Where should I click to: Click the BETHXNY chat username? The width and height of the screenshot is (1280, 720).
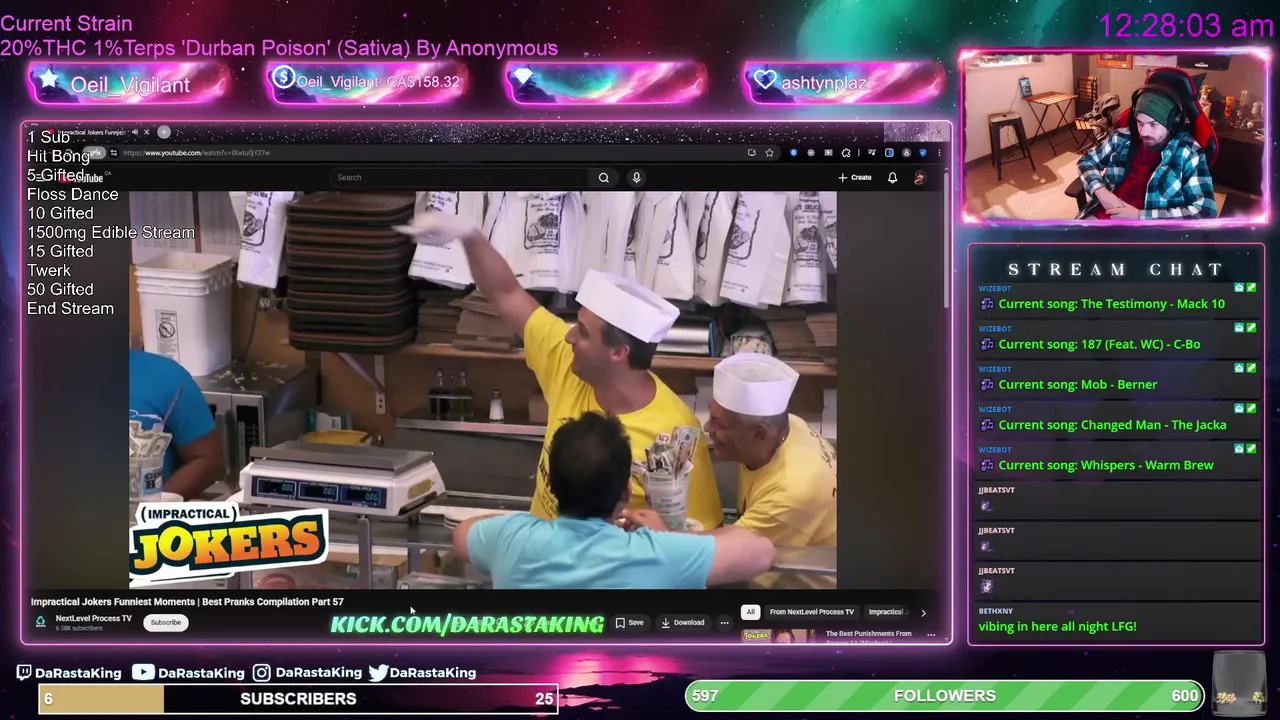995,611
